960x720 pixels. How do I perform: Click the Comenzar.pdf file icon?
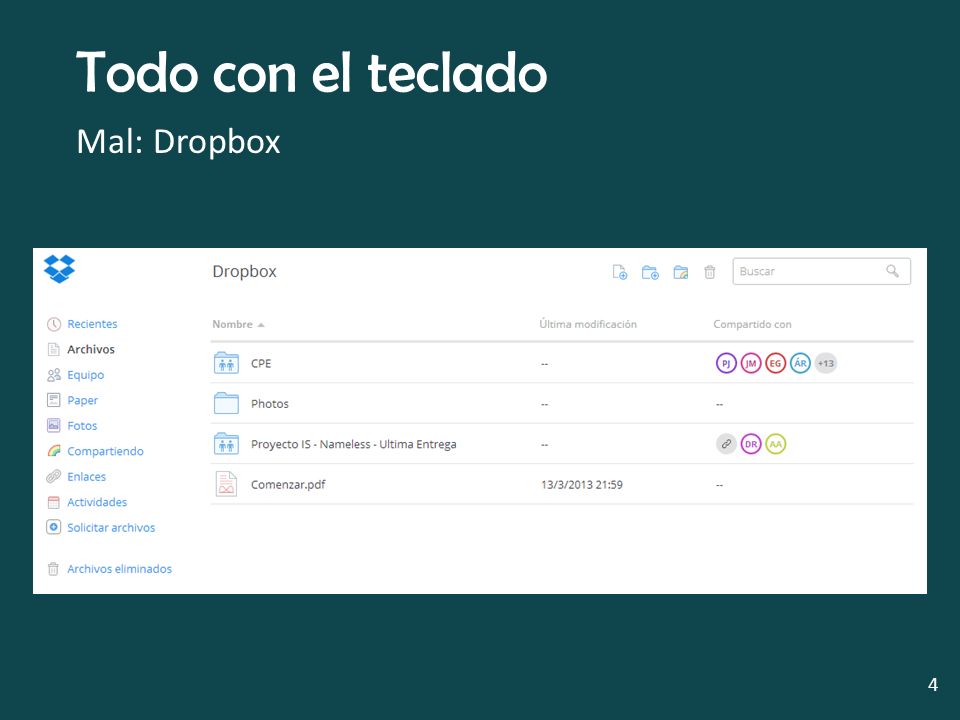point(227,484)
